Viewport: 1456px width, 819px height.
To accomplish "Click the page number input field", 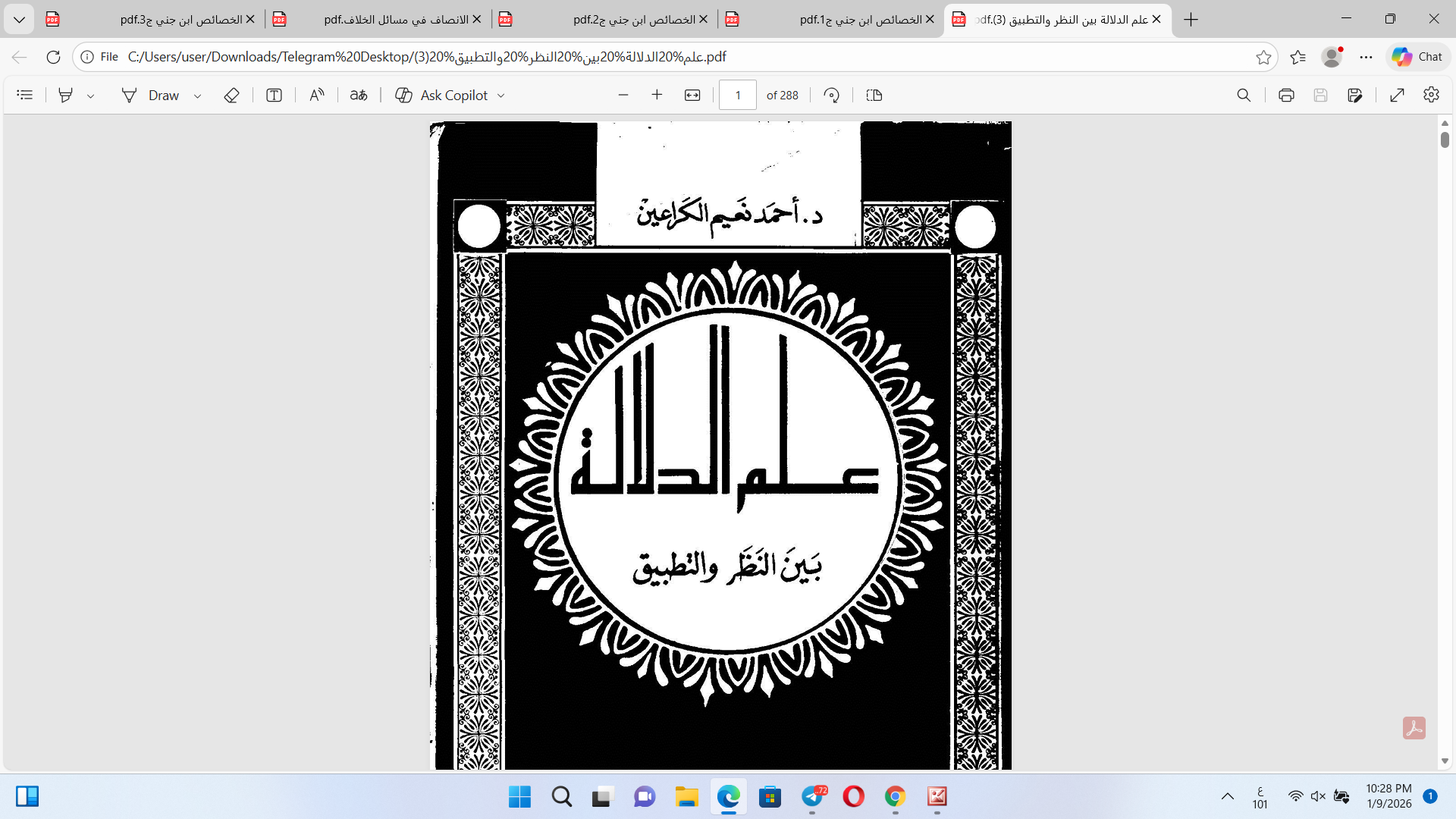I will (x=738, y=95).
